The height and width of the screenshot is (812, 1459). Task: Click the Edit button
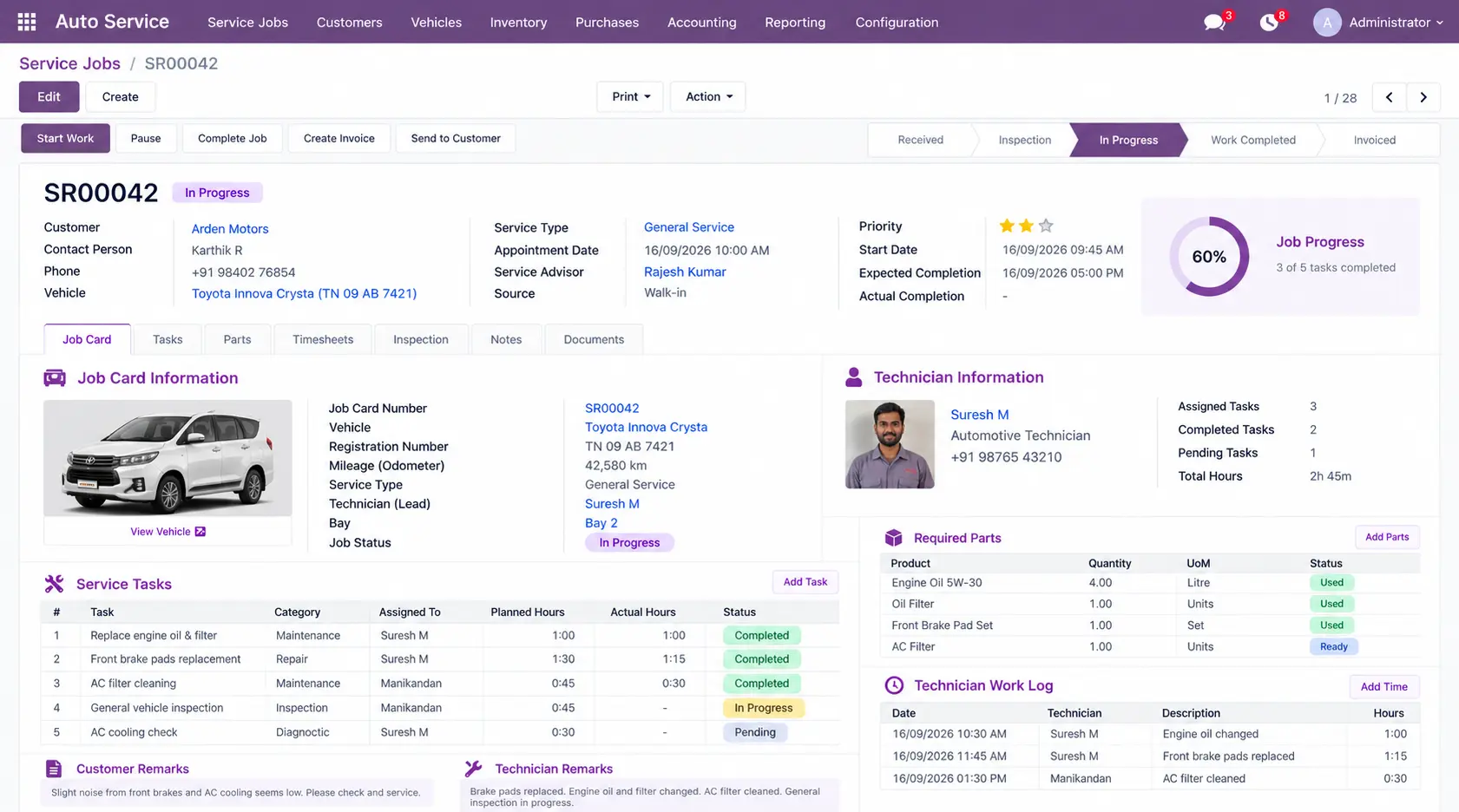tap(49, 96)
